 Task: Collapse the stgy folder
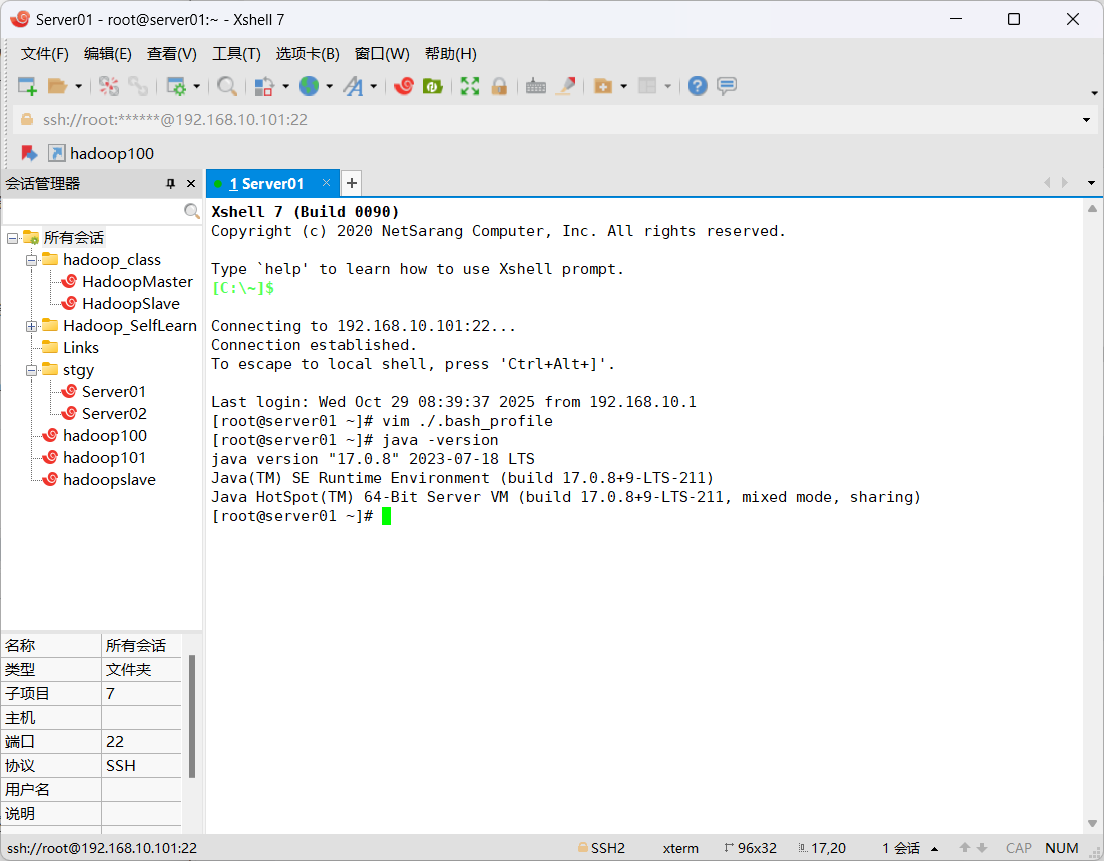31,370
